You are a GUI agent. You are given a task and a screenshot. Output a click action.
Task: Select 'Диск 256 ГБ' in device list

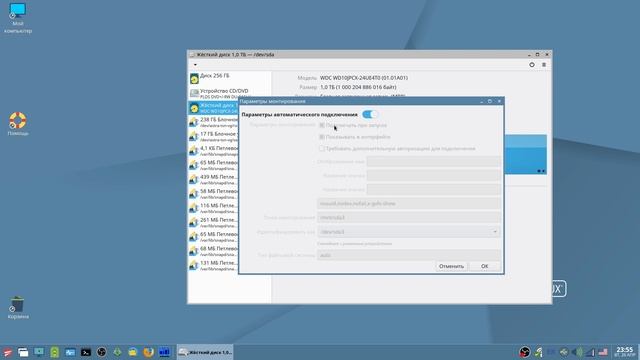[x=229, y=78]
